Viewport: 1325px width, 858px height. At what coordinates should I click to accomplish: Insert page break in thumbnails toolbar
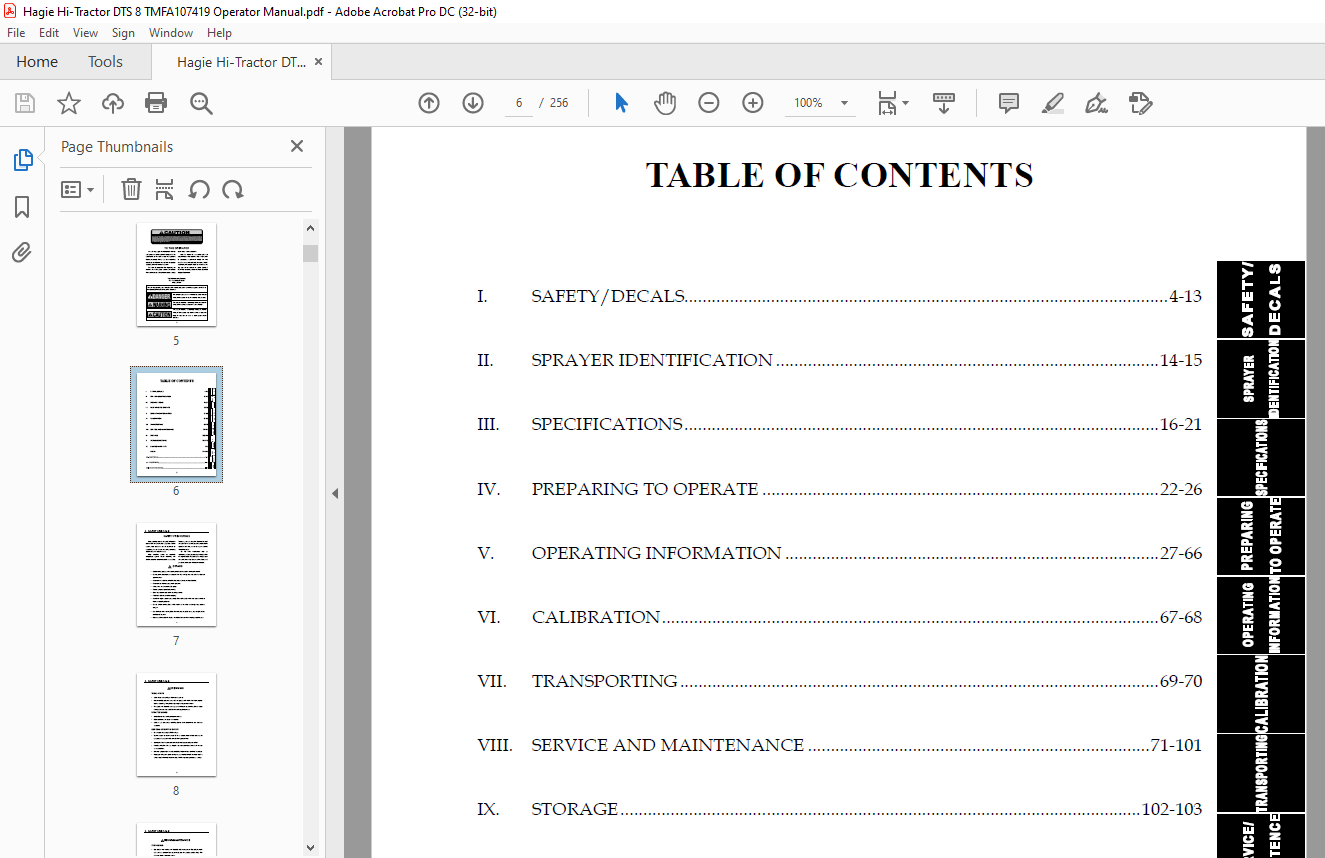pyautogui.click(x=165, y=189)
